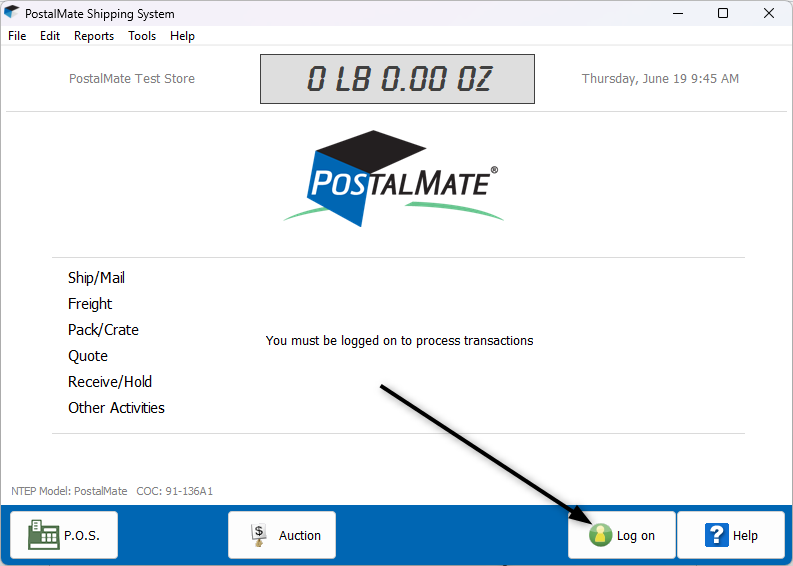The width and height of the screenshot is (793, 566).
Task: Open the Help menu in menu bar
Action: pos(182,36)
